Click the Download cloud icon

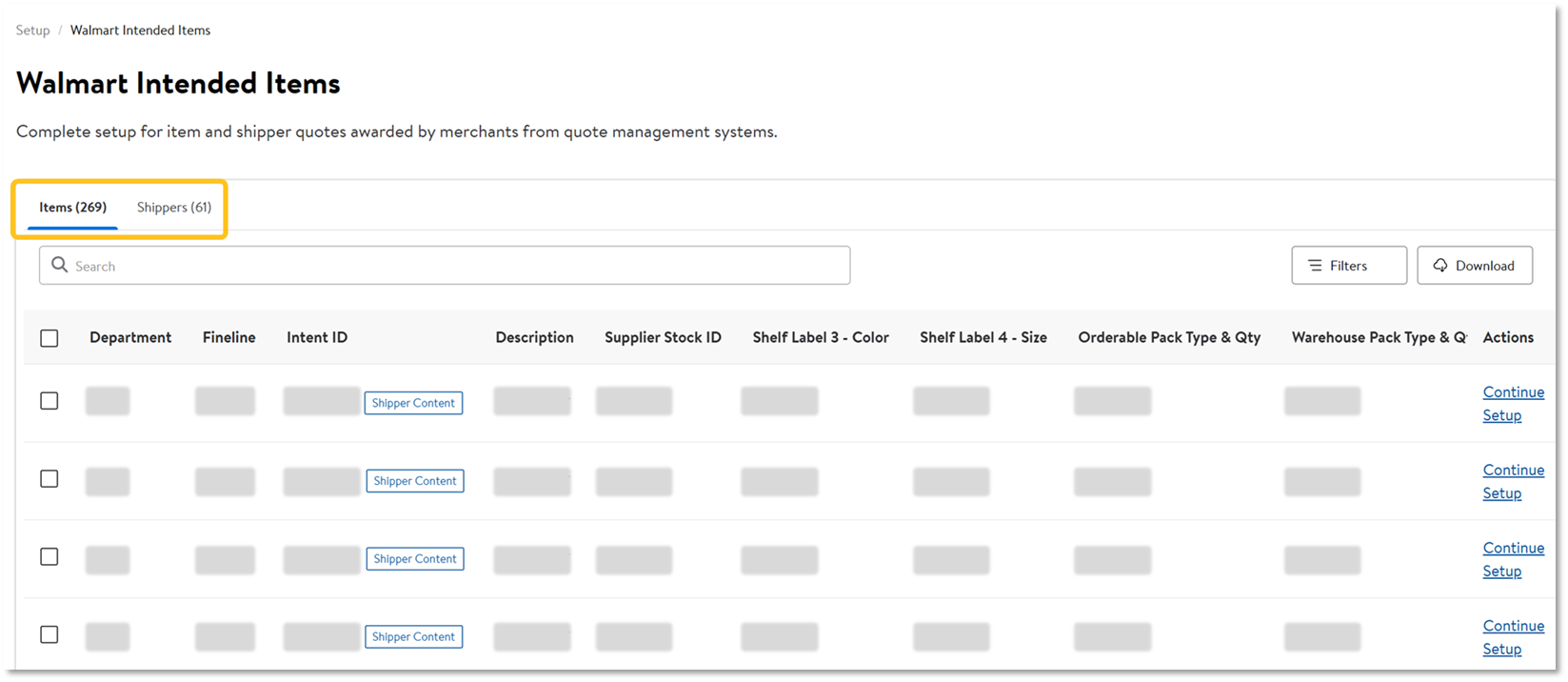click(1439, 266)
